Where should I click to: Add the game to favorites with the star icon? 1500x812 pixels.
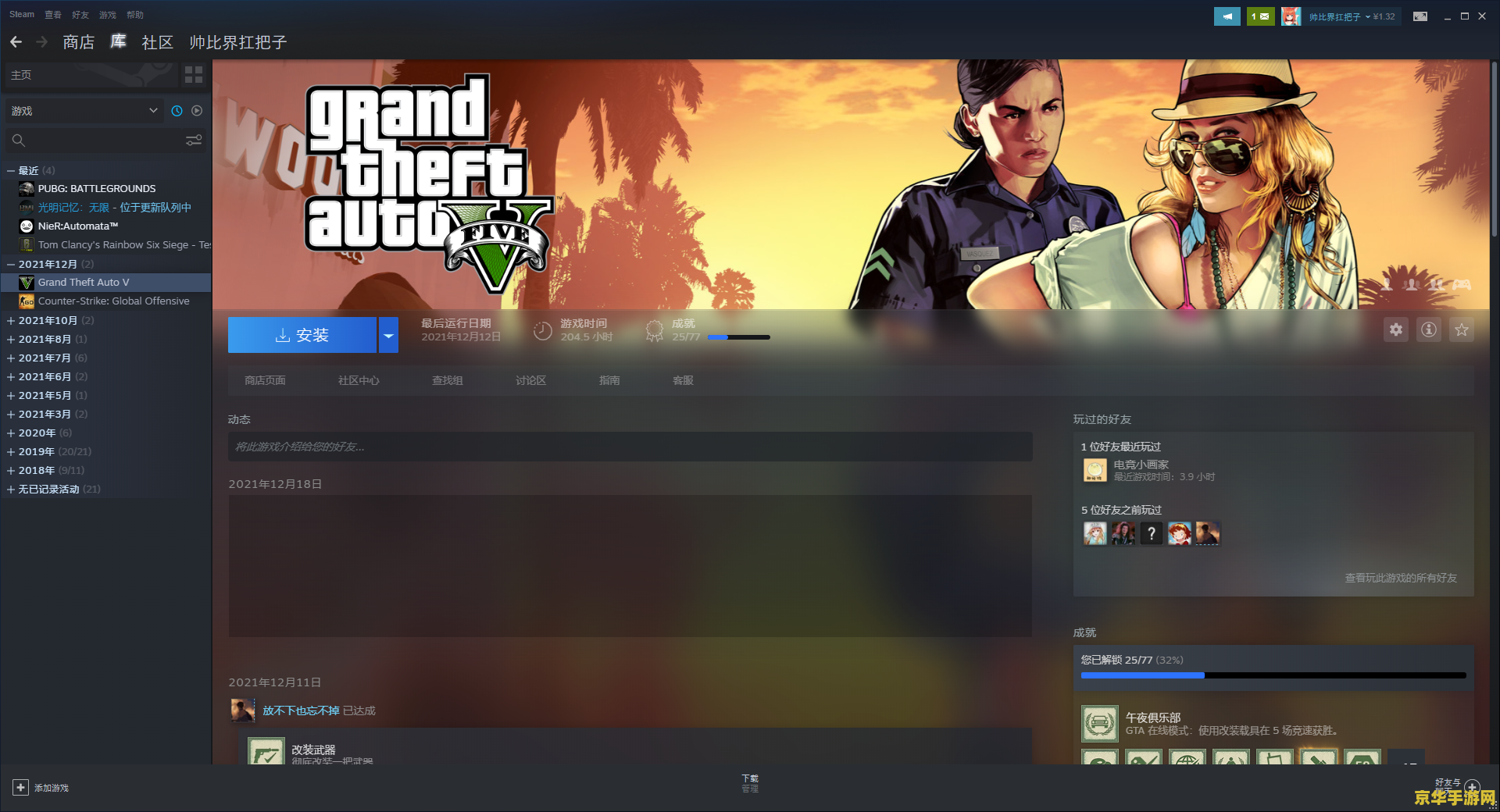(x=1461, y=329)
